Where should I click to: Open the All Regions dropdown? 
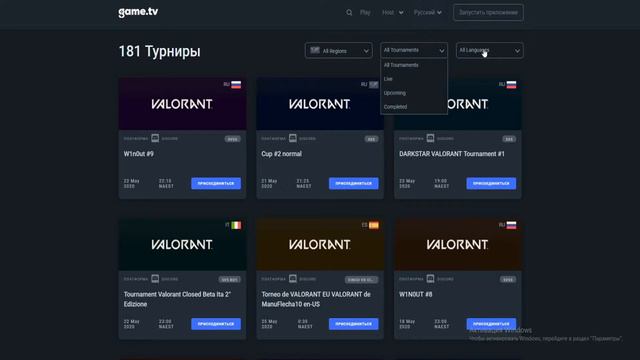[x=338, y=51]
